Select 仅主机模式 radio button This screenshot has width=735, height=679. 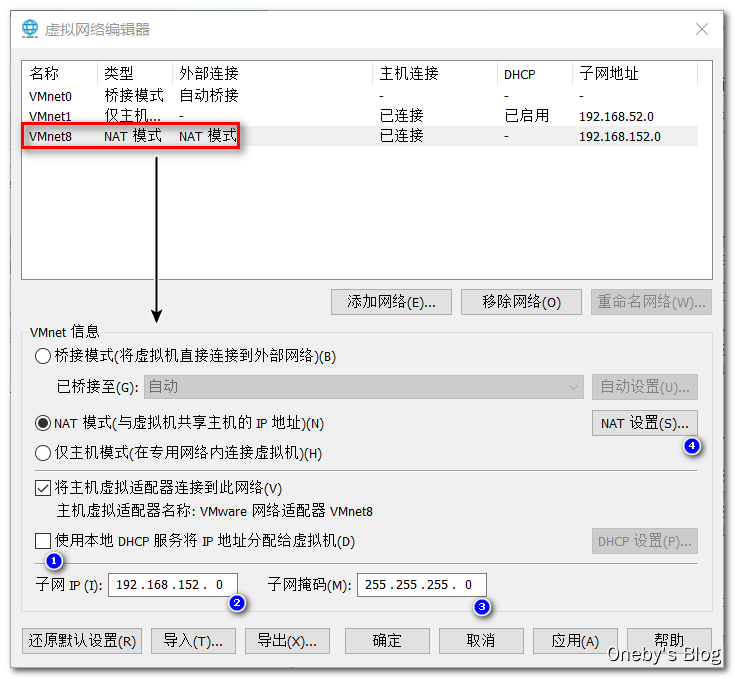(x=43, y=453)
